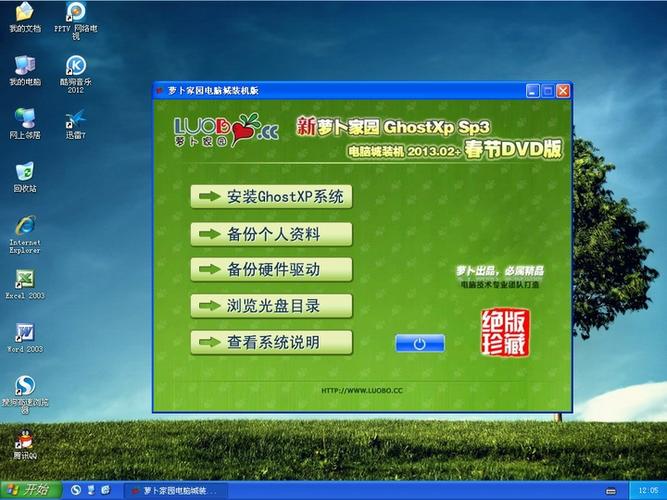Click the 萝卜家园电脑城装 taskbar item
This screenshot has width=667, height=500.
[x=172, y=490]
